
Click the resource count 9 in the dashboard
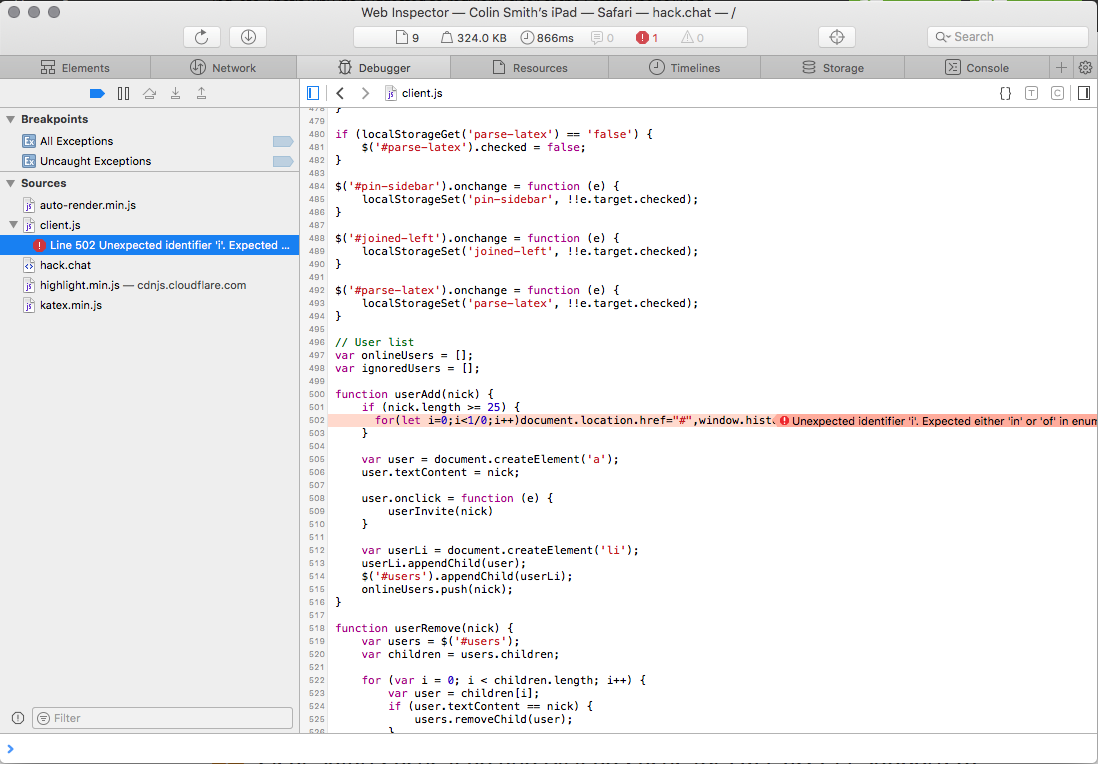pyautogui.click(x=408, y=37)
